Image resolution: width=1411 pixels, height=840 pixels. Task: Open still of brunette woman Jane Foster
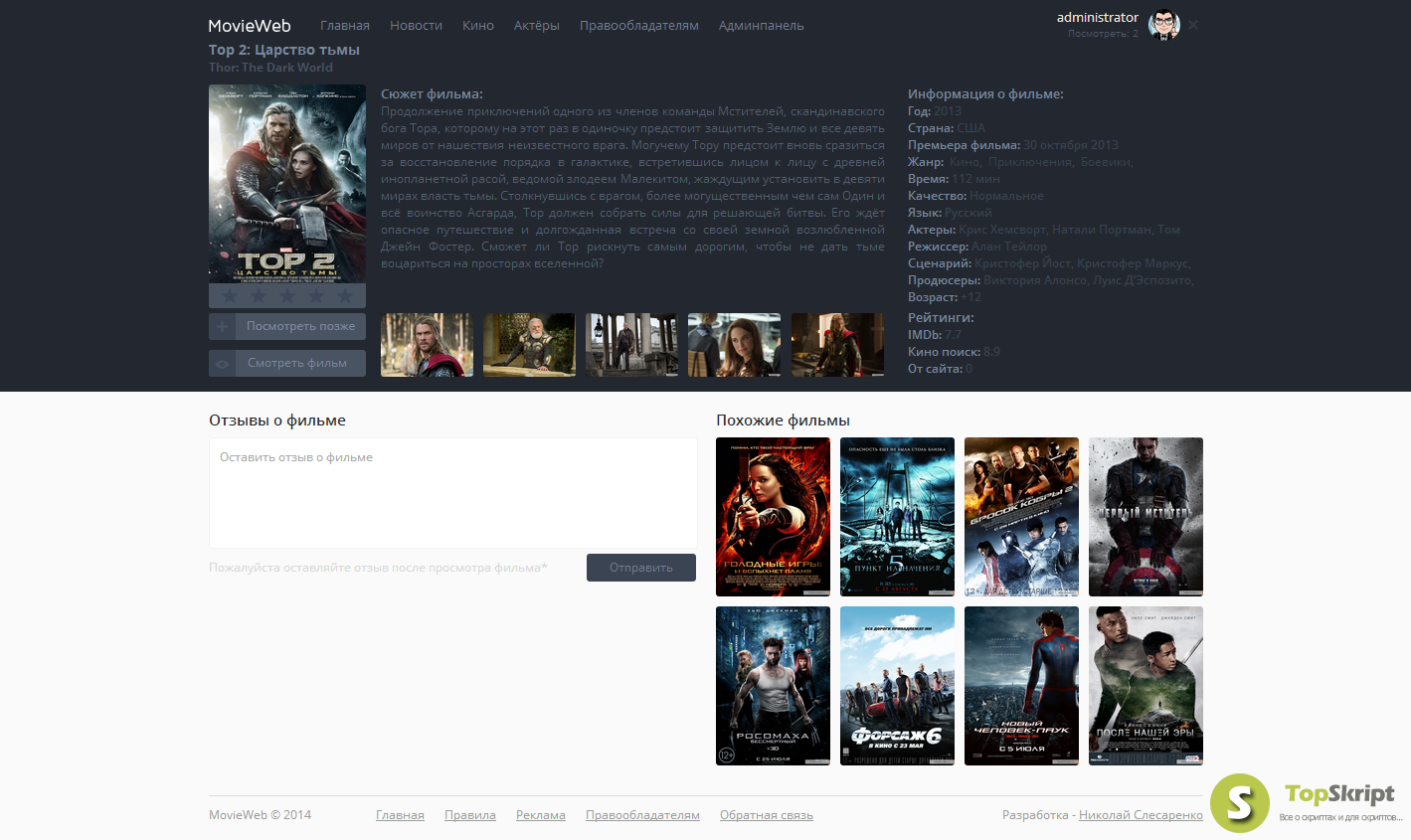[734, 345]
